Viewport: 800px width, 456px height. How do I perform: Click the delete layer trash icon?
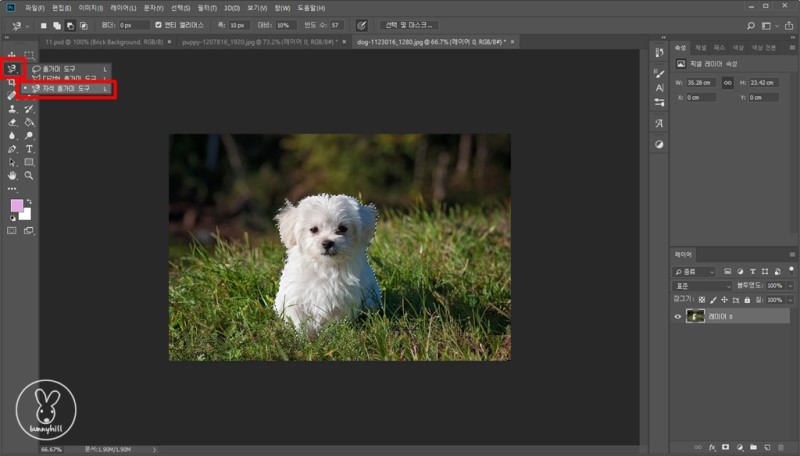point(779,447)
